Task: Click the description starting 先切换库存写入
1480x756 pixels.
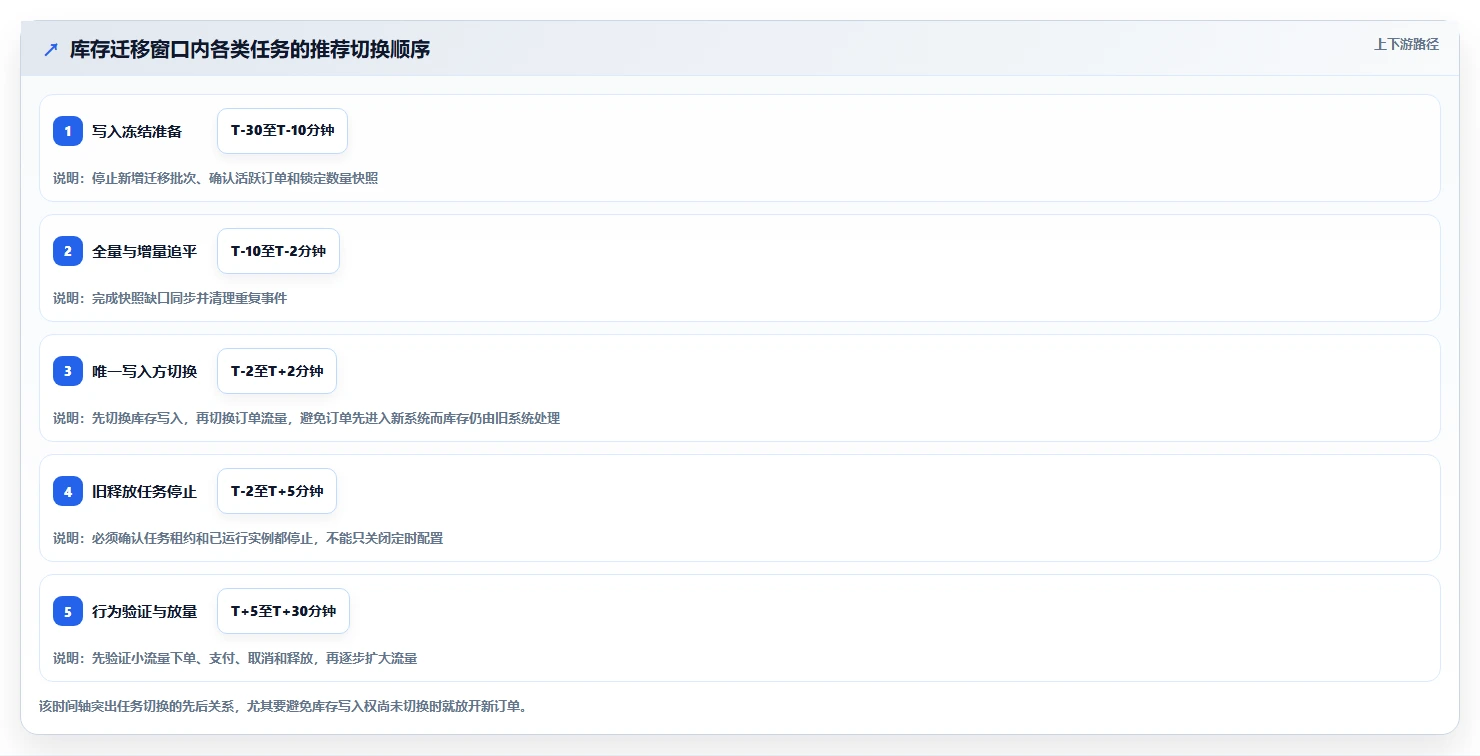Action: coord(306,418)
